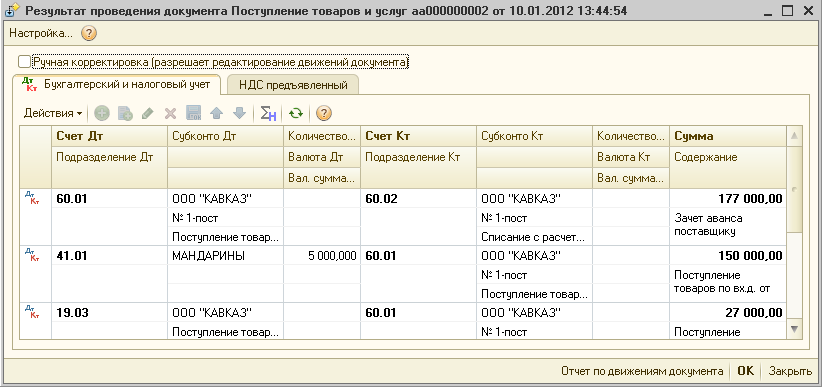Click the scrollbar up arrow of the table
This screenshot has width=822, height=387.
[795, 136]
